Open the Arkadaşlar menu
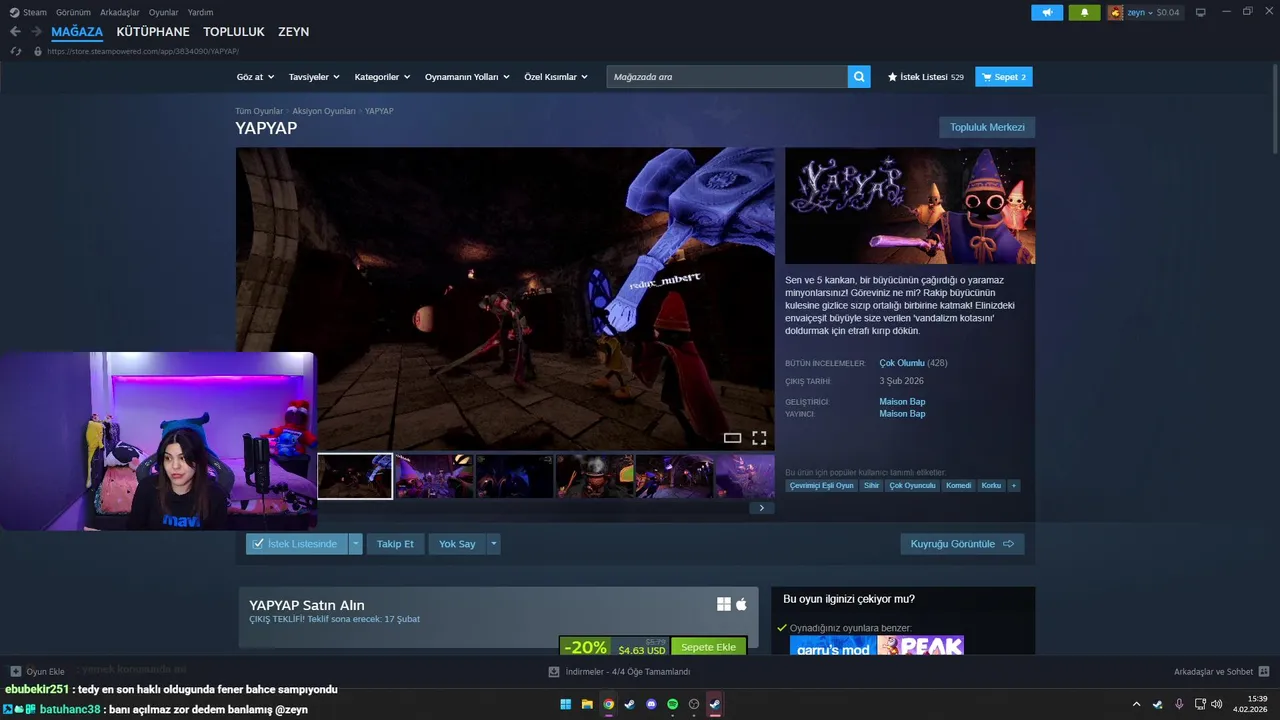Image resolution: width=1280 pixels, height=720 pixels. pyautogui.click(x=120, y=12)
